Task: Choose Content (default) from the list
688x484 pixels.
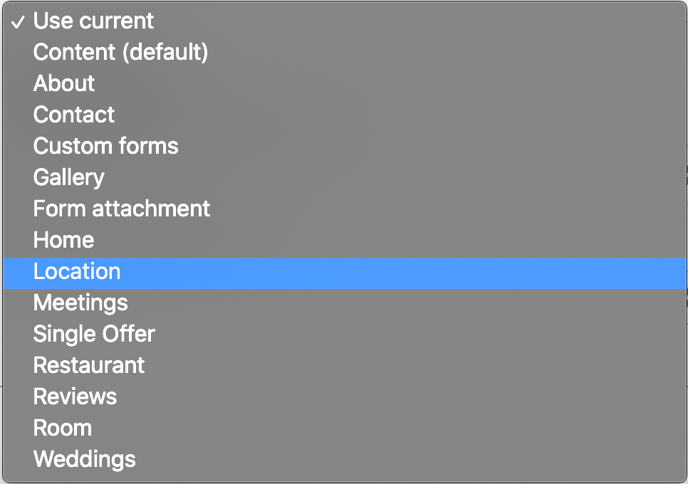Action: [120, 52]
